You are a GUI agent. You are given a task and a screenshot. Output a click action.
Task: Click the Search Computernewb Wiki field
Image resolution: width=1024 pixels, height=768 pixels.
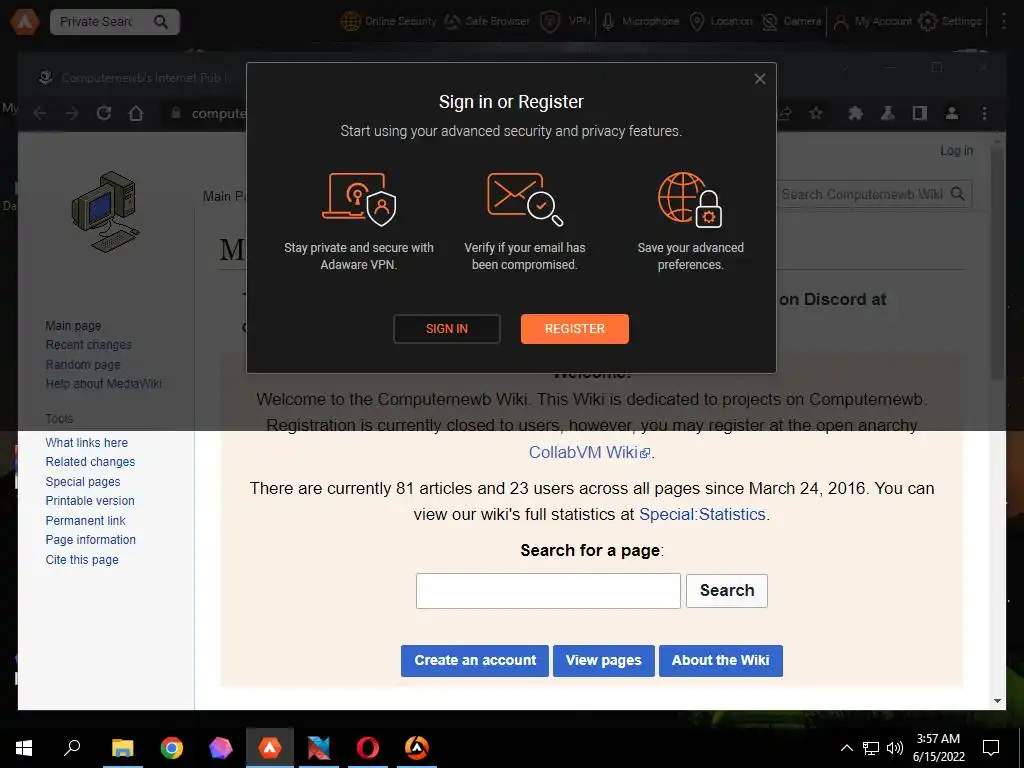pyautogui.click(x=862, y=194)
